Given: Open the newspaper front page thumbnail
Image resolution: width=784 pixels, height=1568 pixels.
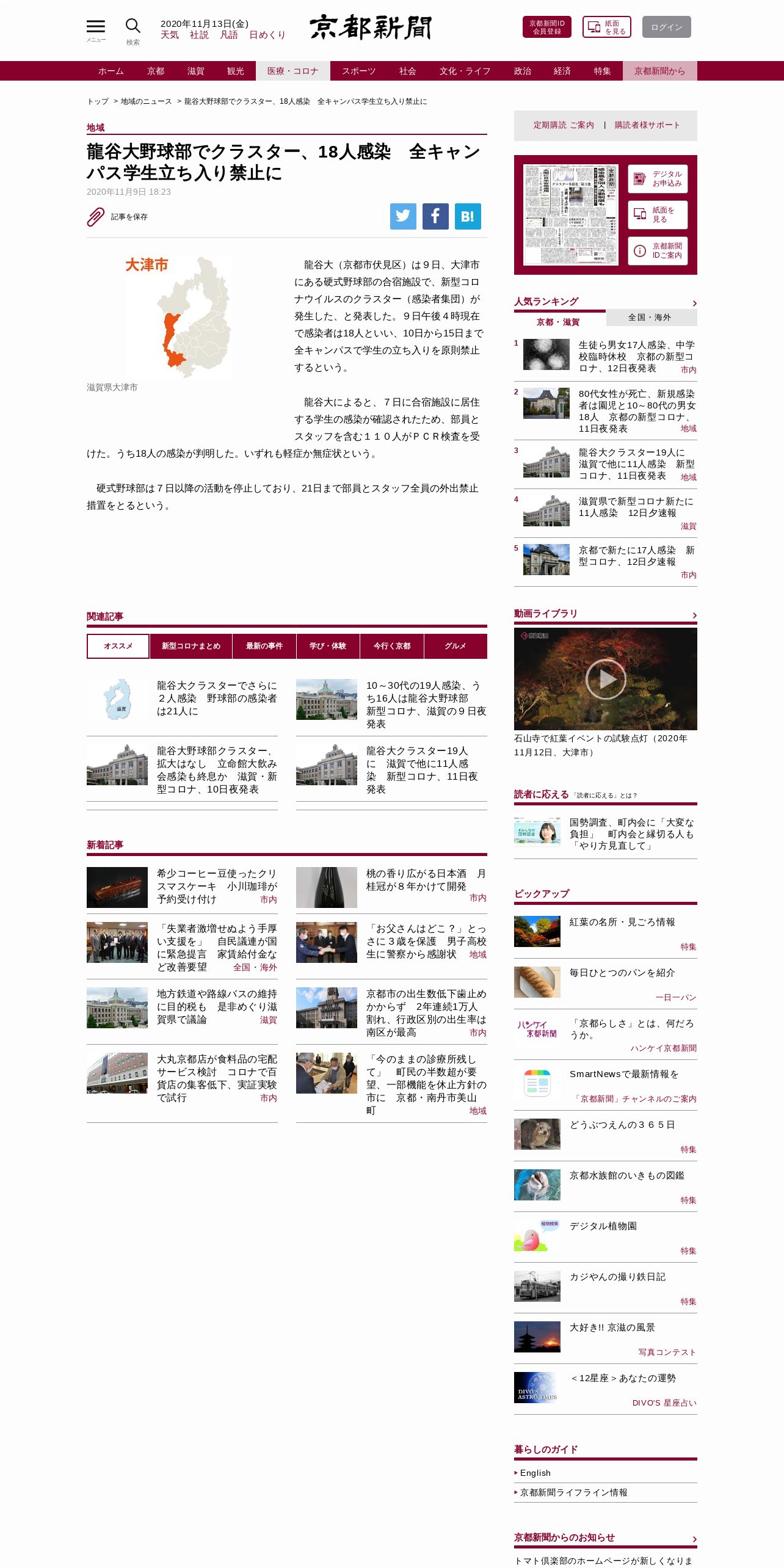Looking at the screenshot, I should [x=571, y=215].
